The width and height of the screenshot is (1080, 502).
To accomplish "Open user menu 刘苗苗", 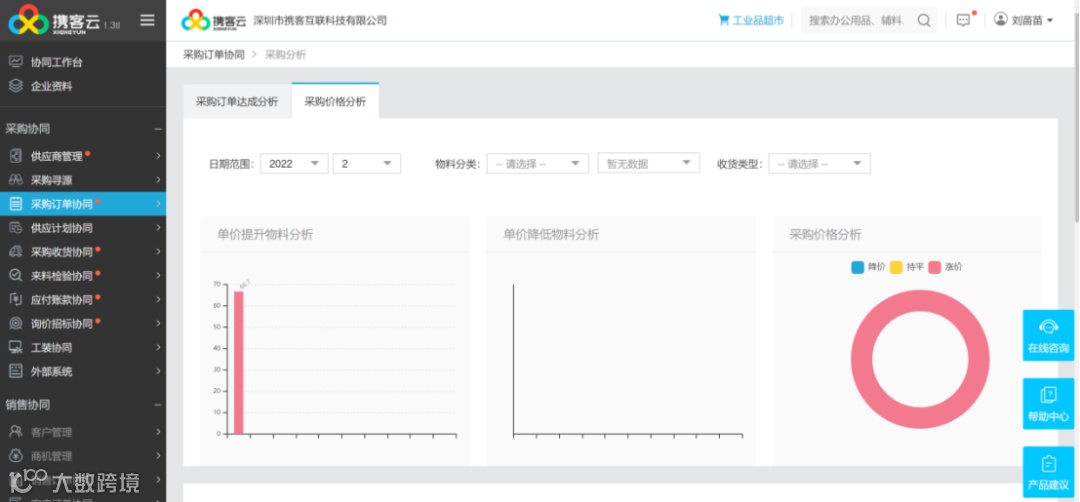I will coord(1024,20).
